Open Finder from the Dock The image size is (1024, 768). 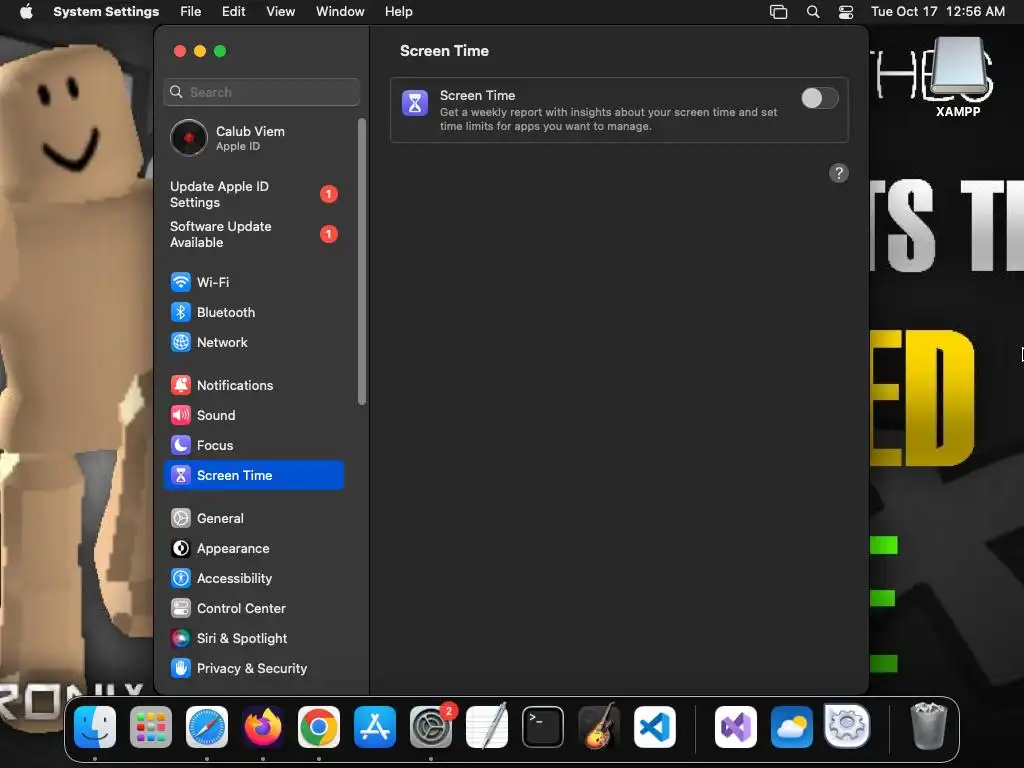[95, 727]
